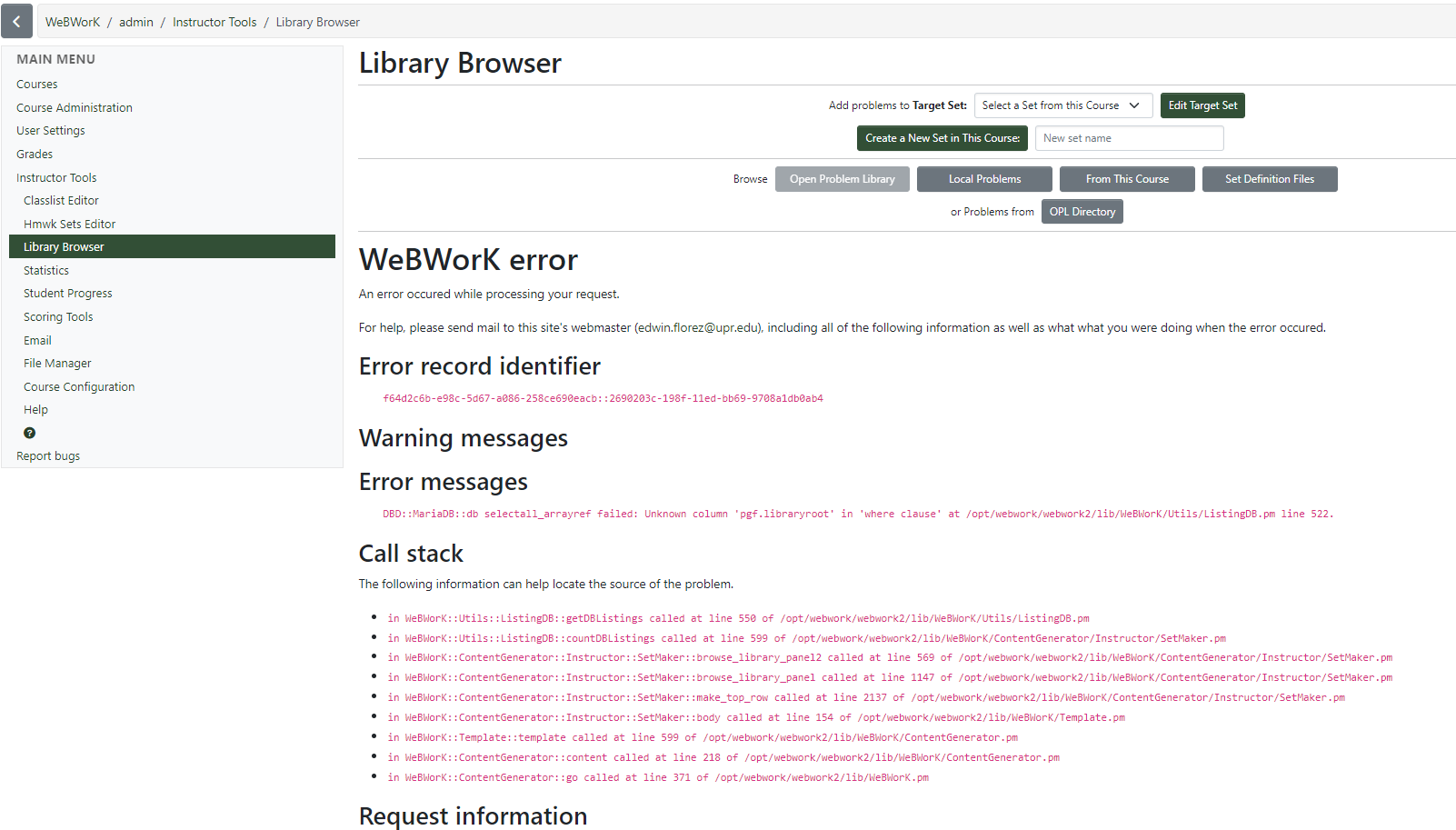
Task: Click the browse_library_panel line 1147 stack entry
Action: pos(890,677)
